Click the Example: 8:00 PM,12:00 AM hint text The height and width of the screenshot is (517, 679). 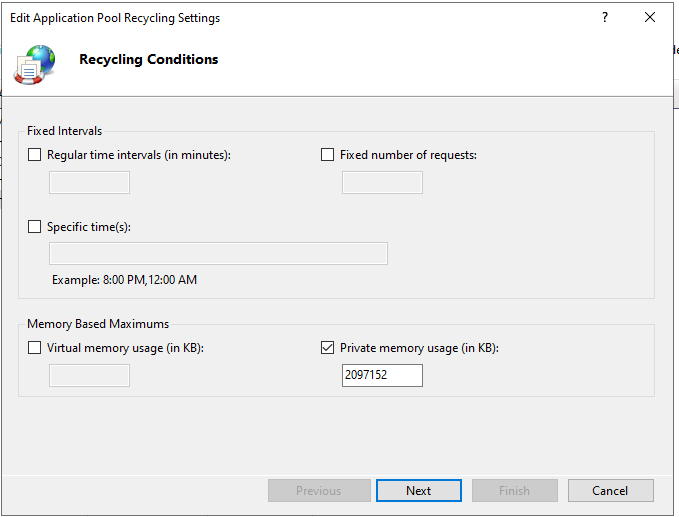click(x=124, y=280)
